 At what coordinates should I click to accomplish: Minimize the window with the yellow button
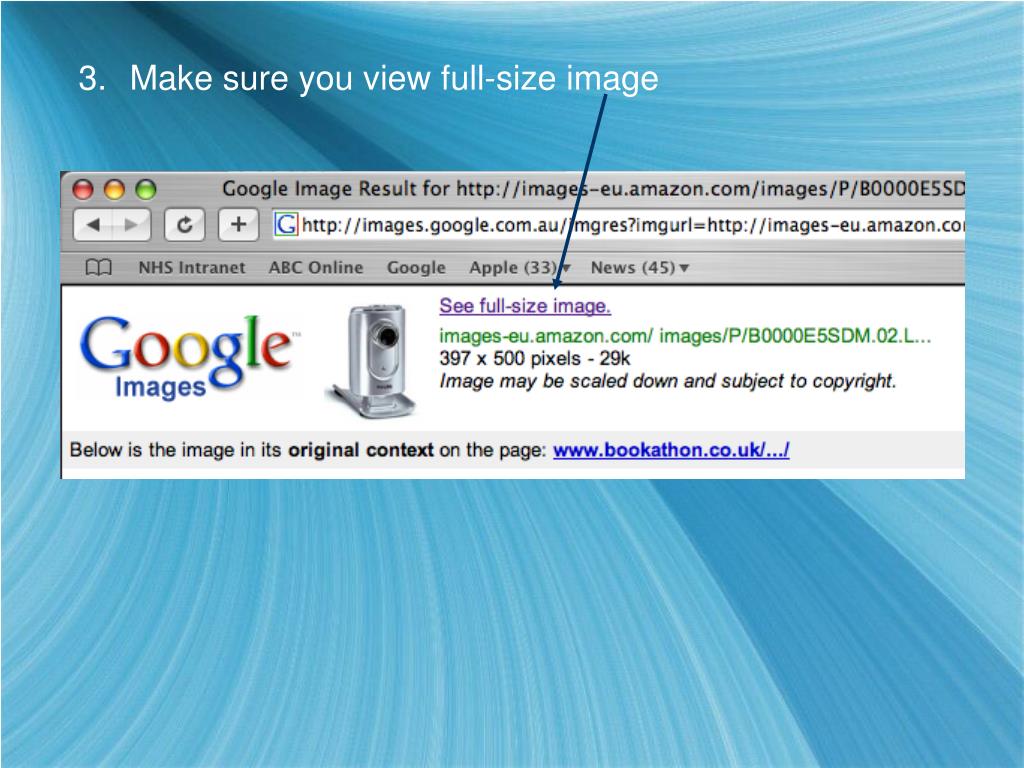click(x=114, y=189)
